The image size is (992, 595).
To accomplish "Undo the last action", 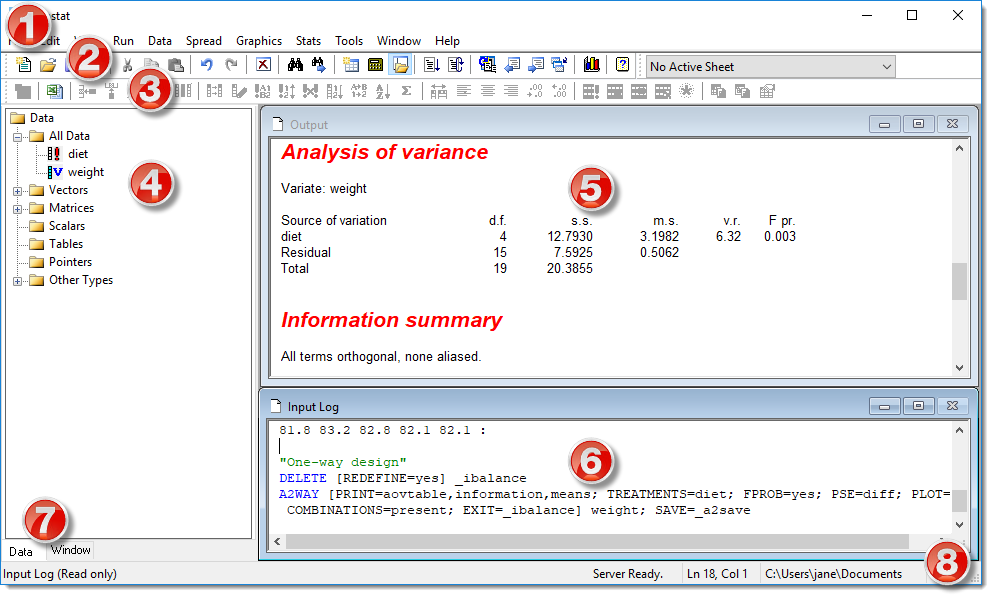I will [206, 64].
